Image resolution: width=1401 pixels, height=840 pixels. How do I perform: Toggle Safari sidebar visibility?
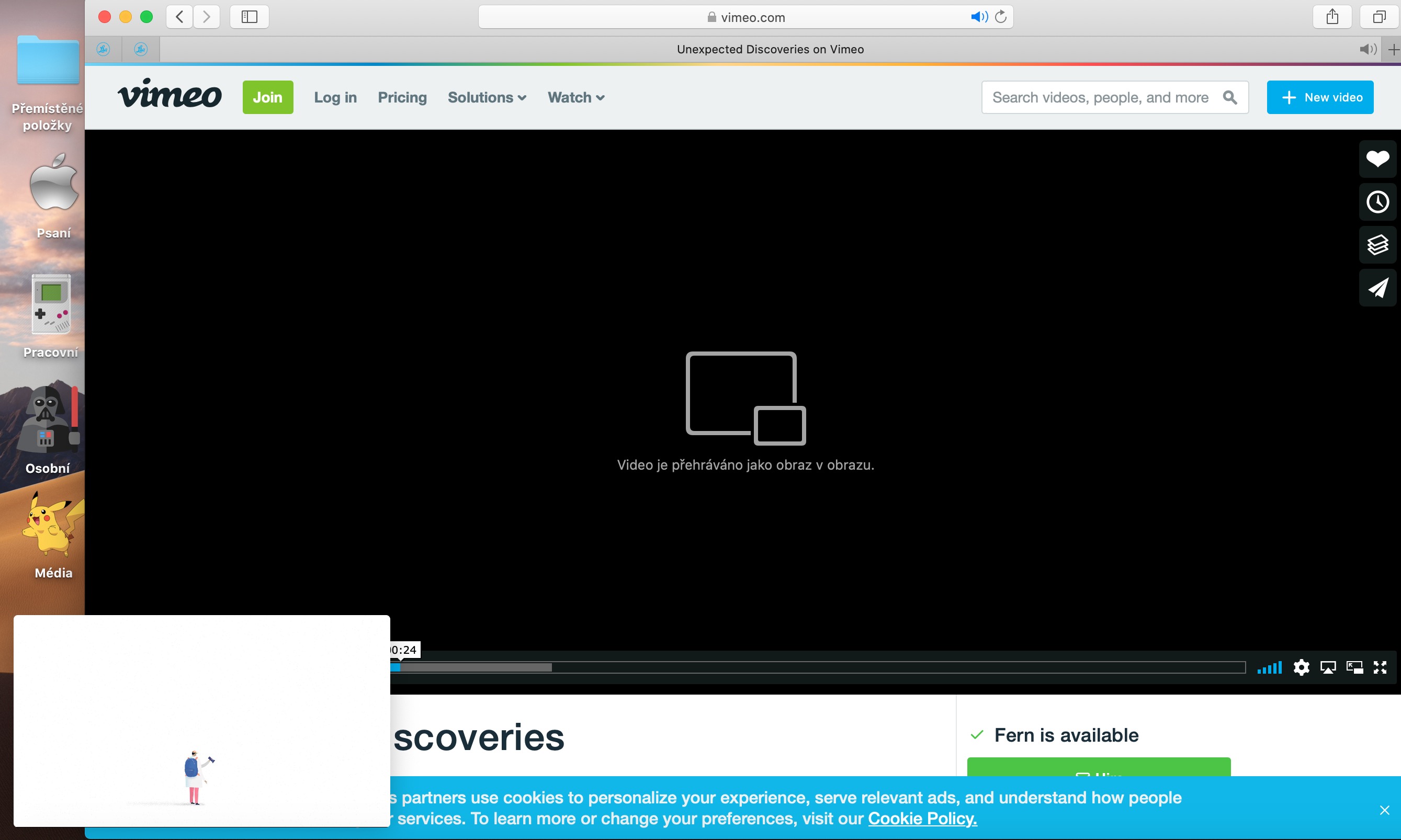249,17
